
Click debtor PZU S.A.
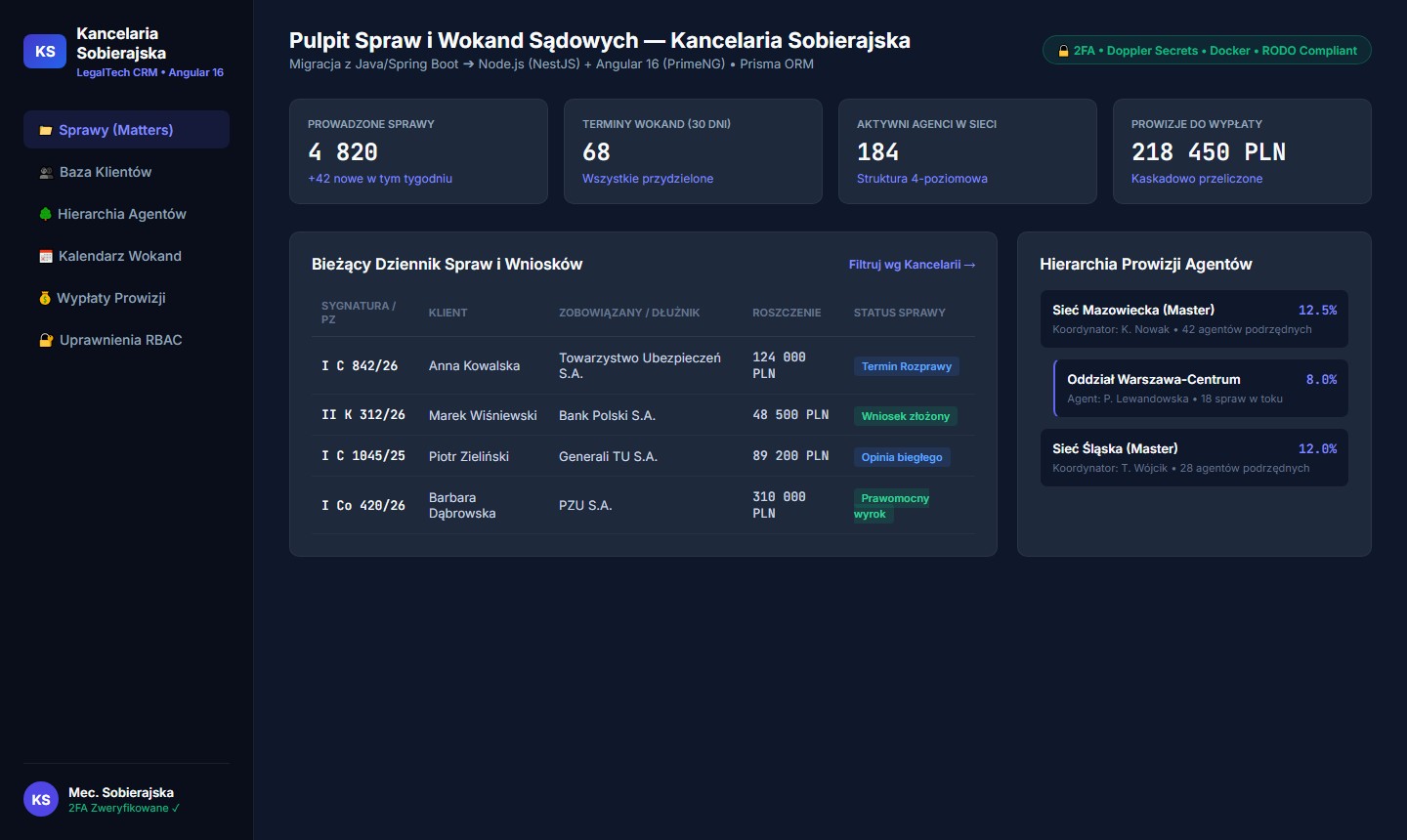(585, 506)
